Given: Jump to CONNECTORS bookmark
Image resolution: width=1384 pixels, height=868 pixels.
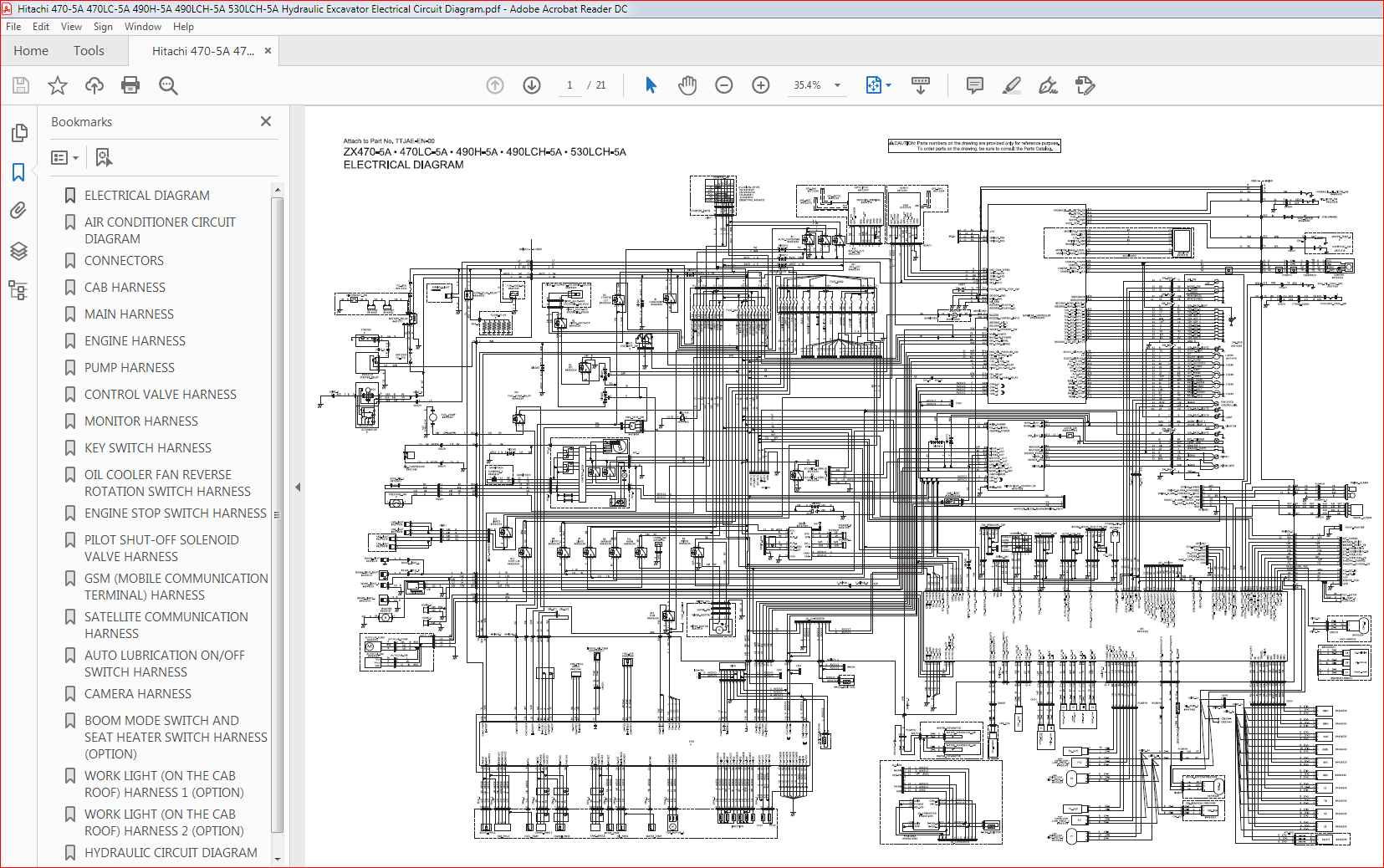Looking at the screenshot, I should point(124,261).
